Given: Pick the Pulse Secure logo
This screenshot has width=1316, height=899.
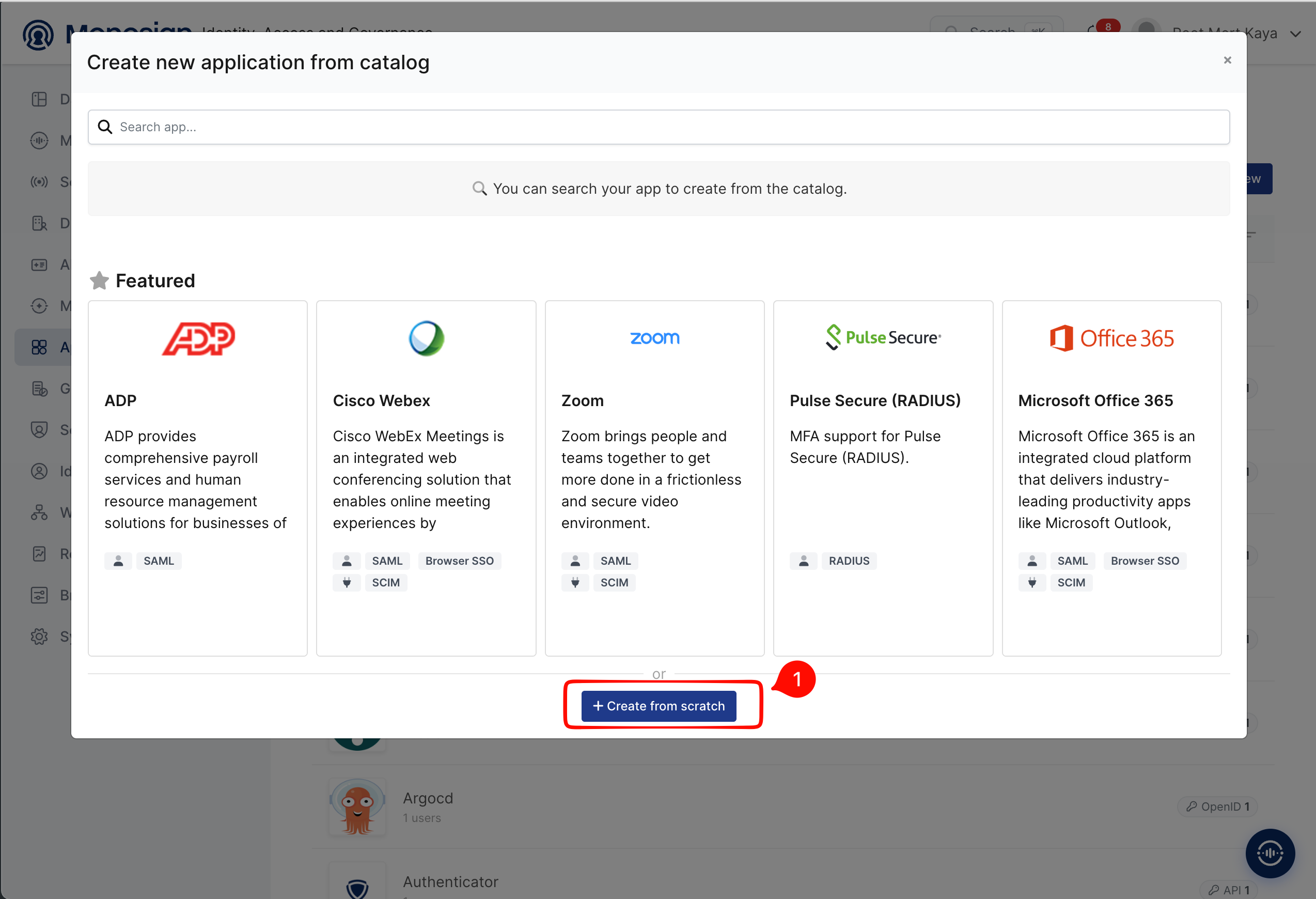Looking at the screenshot, I should click(883, 337).
